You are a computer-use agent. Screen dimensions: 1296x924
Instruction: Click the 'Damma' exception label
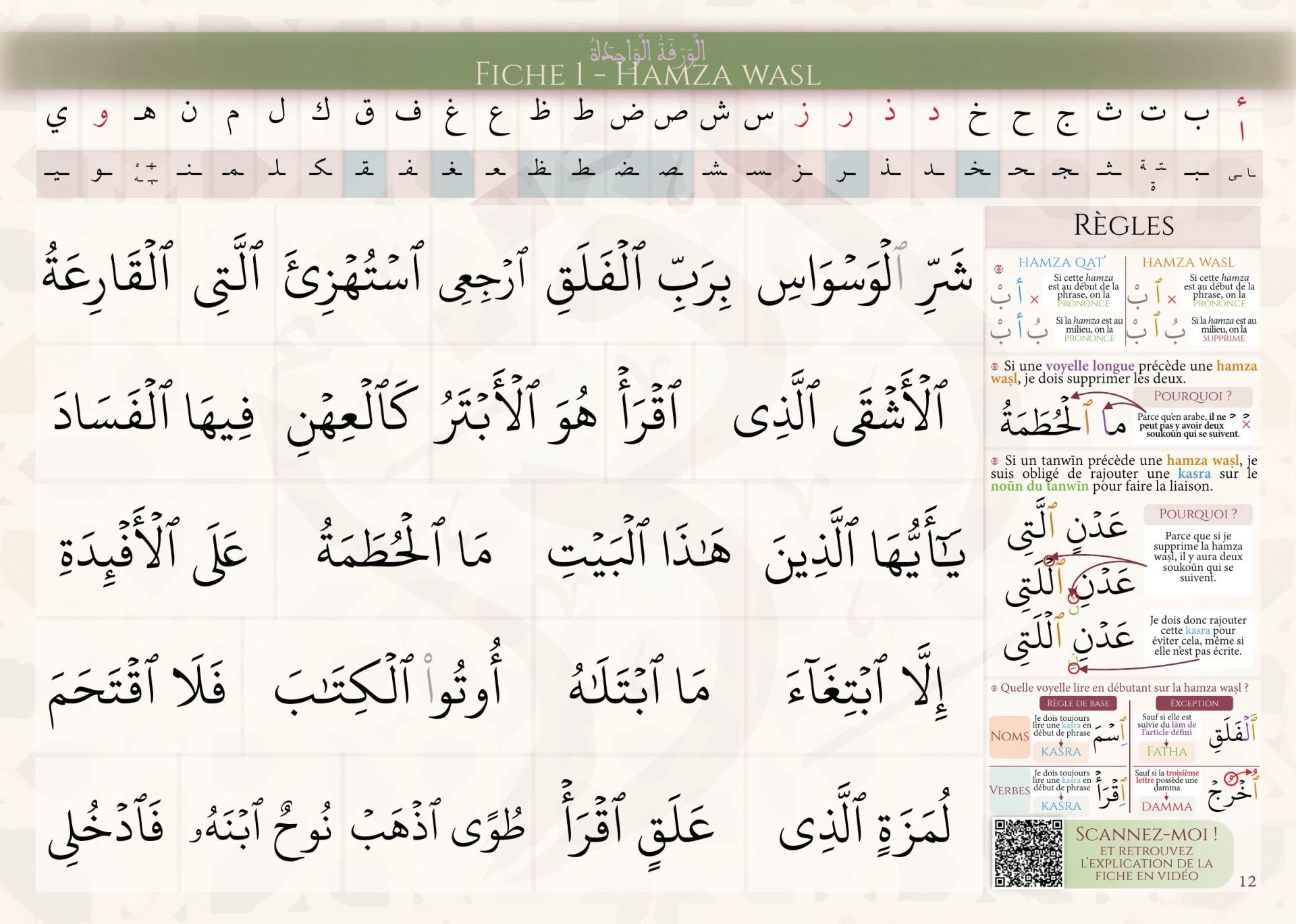1166,806
